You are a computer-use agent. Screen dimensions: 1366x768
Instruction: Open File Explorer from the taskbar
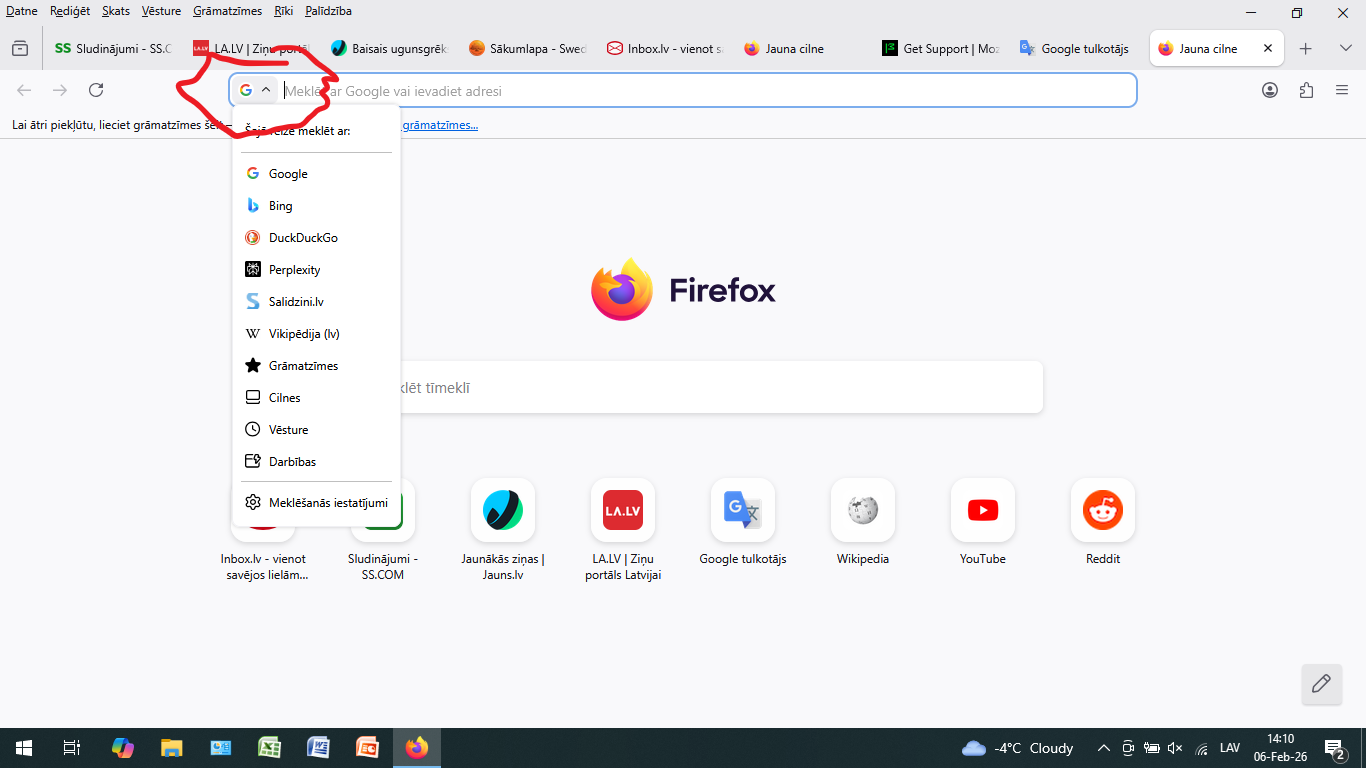coord(172,748)
